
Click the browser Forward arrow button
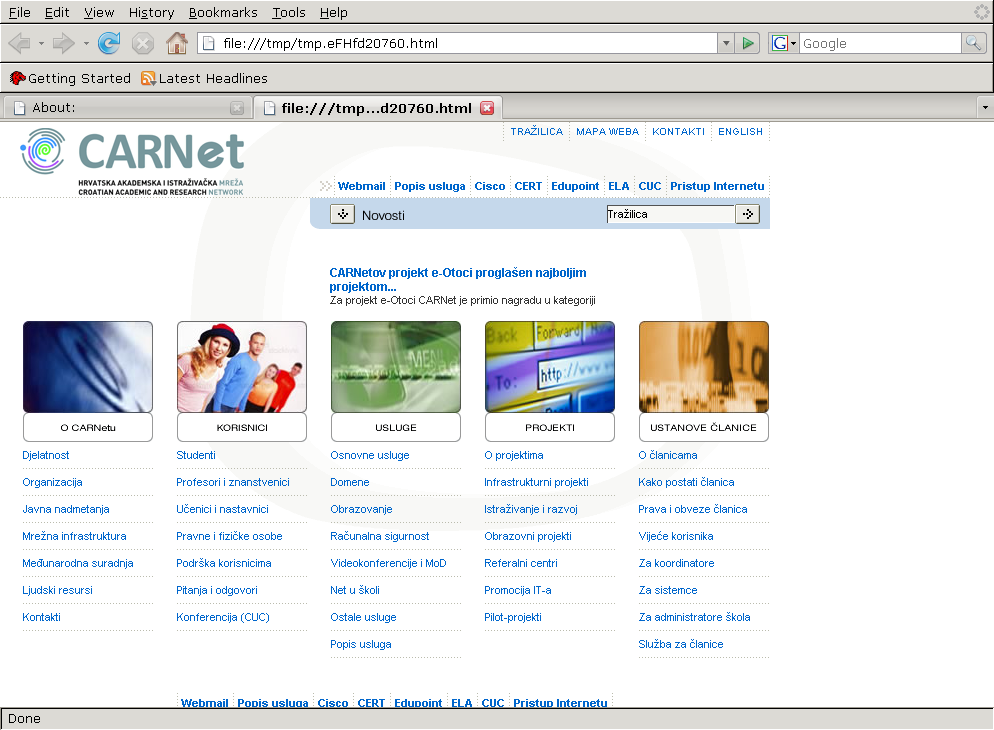tap(63, 43)
